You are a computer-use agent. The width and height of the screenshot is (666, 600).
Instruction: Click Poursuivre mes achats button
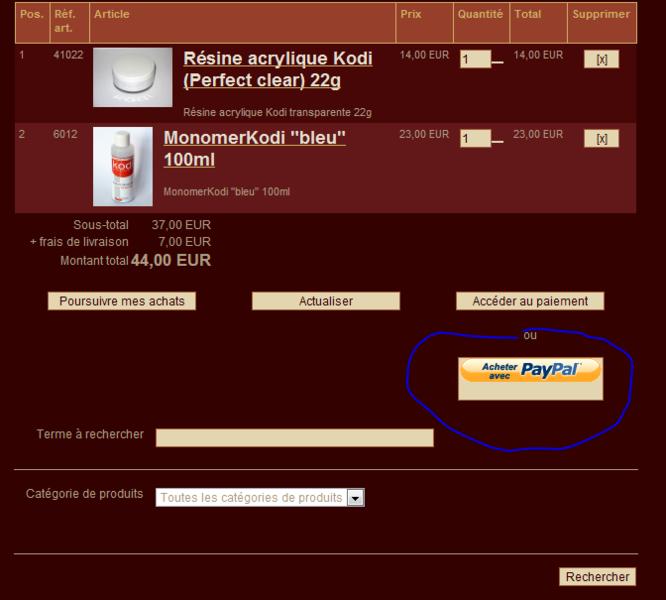[122, 301]
